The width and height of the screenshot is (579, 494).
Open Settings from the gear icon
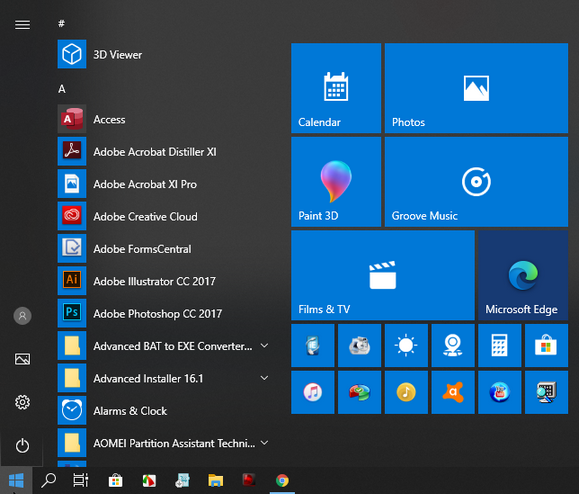pos(22,402)
